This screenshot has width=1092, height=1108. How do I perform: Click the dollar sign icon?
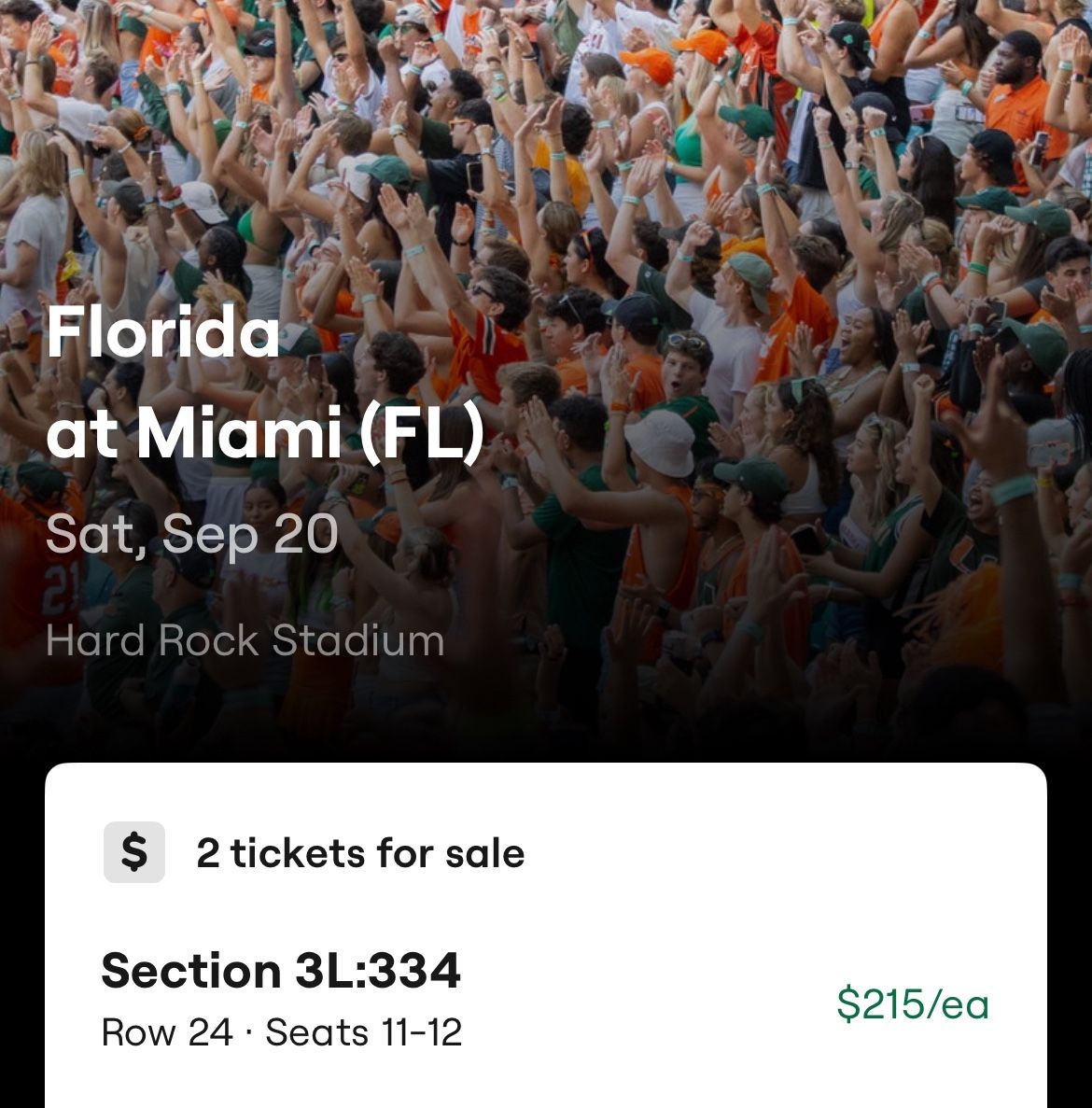coord(134,852)
